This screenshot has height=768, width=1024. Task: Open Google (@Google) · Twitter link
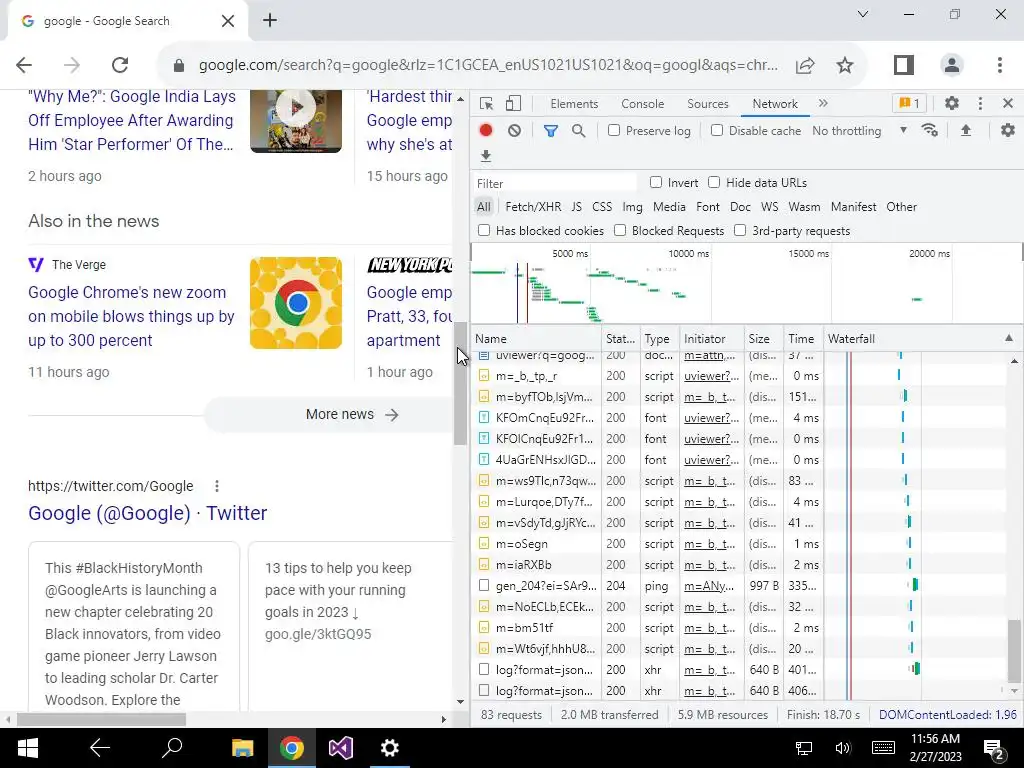[x=148, y=513]
